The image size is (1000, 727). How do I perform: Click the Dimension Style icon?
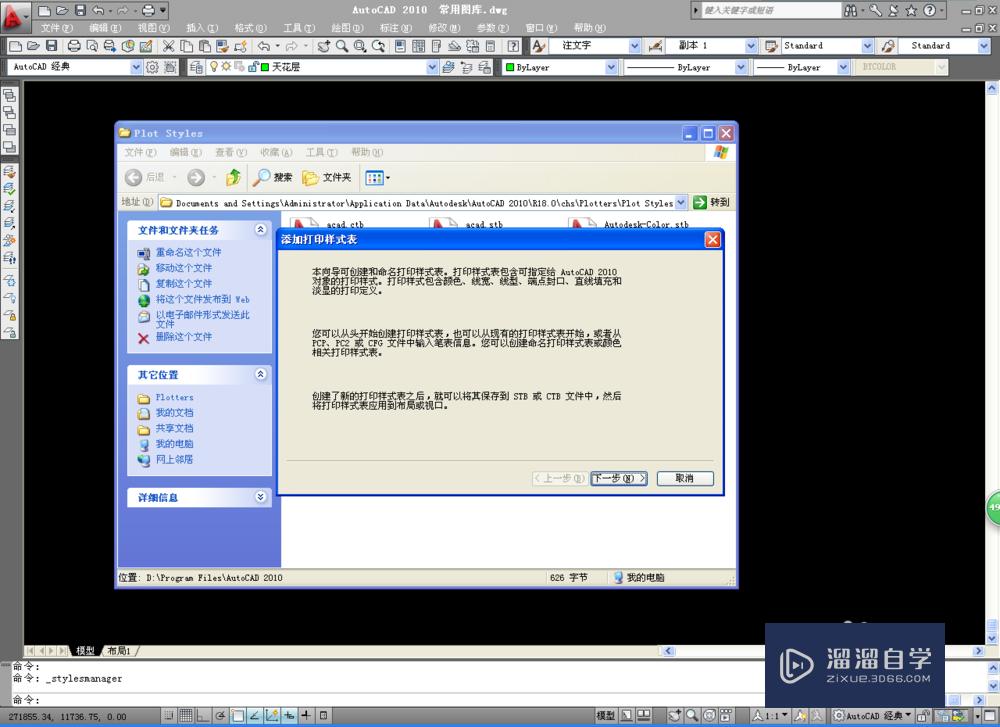[x=656, y=46]
